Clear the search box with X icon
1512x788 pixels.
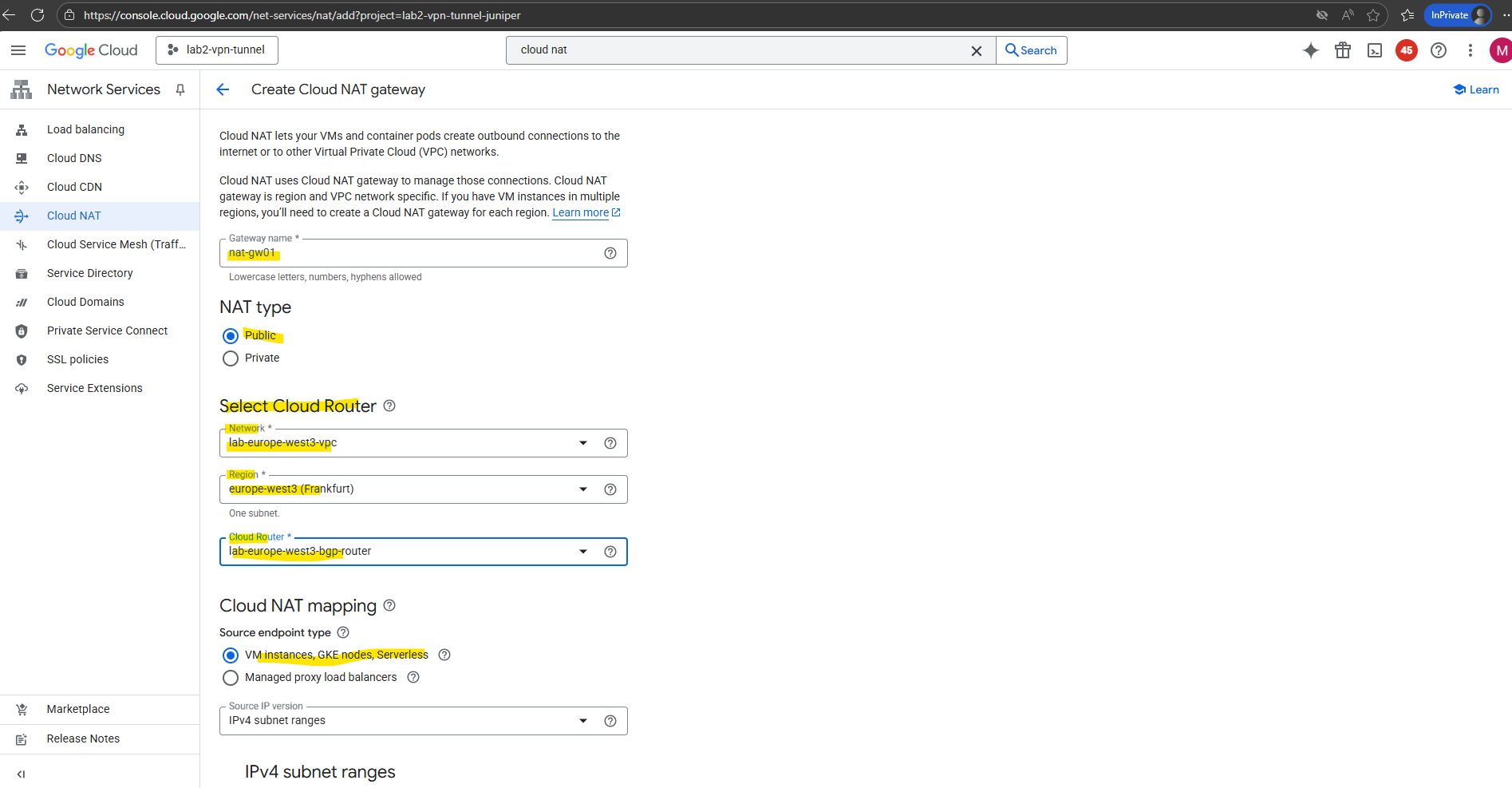pos(976,50)
